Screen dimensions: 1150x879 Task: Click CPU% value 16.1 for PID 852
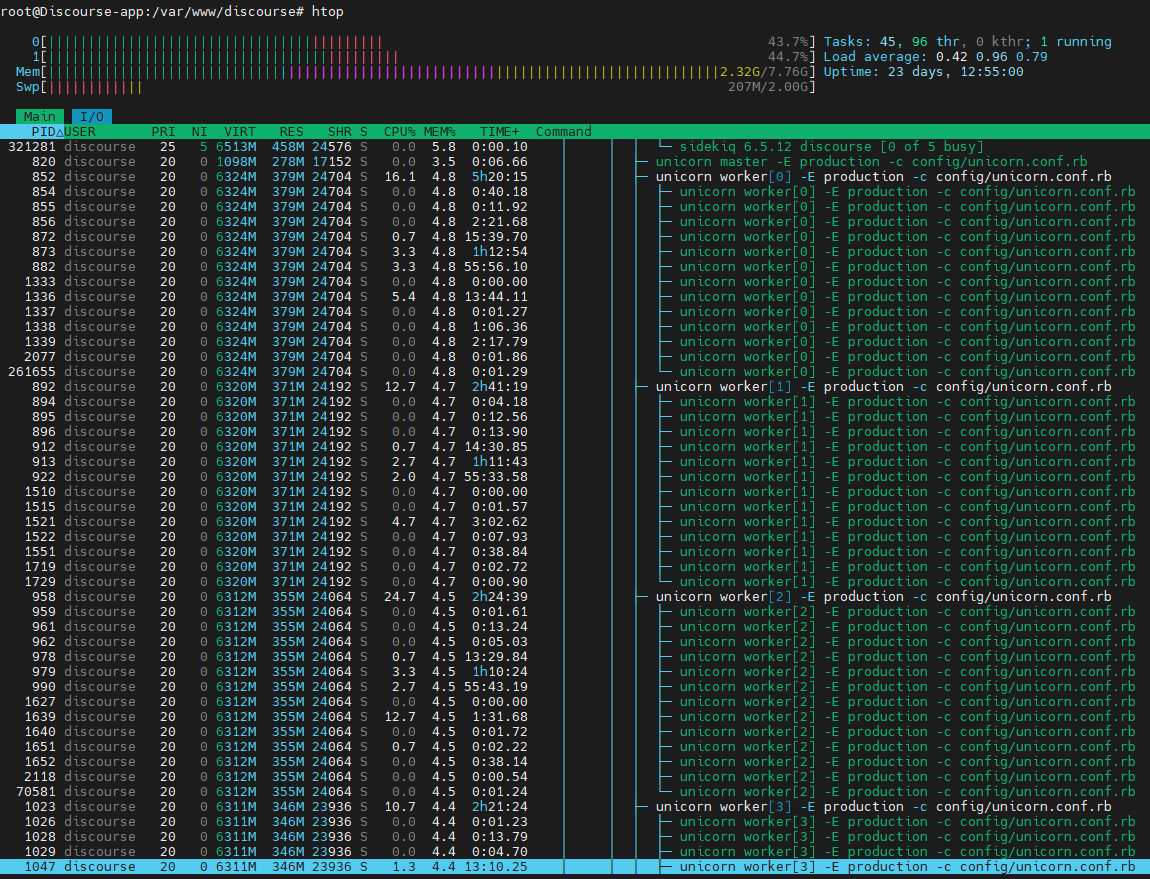400,177
